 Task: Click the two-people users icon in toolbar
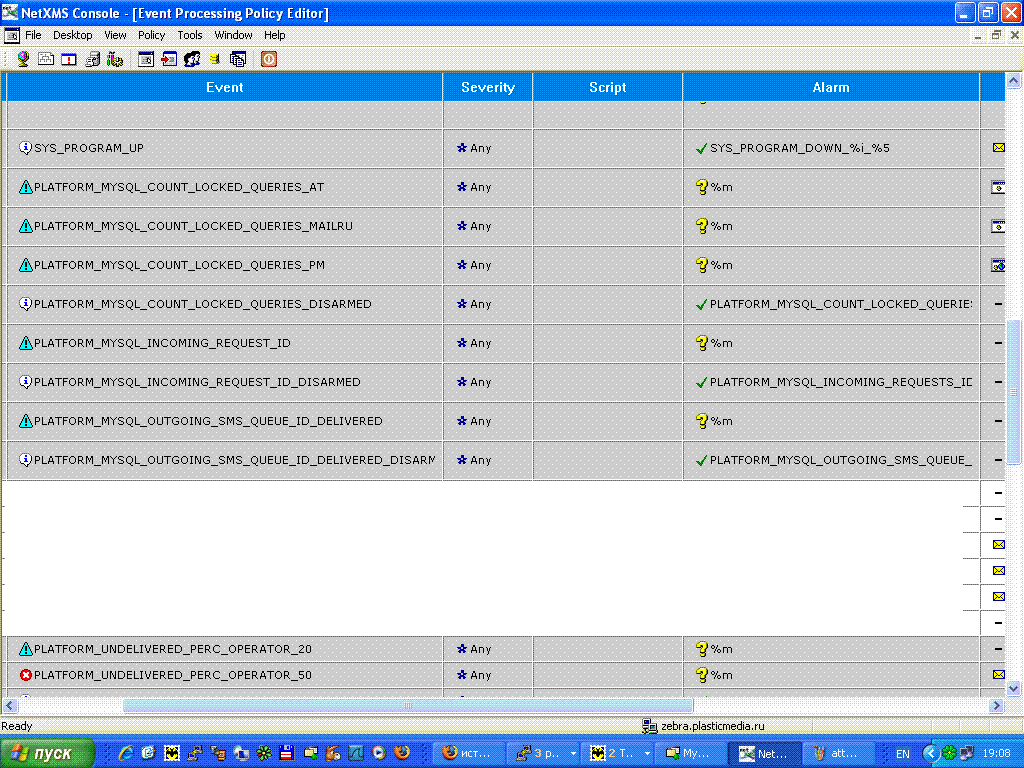click(x=192, y=59)
